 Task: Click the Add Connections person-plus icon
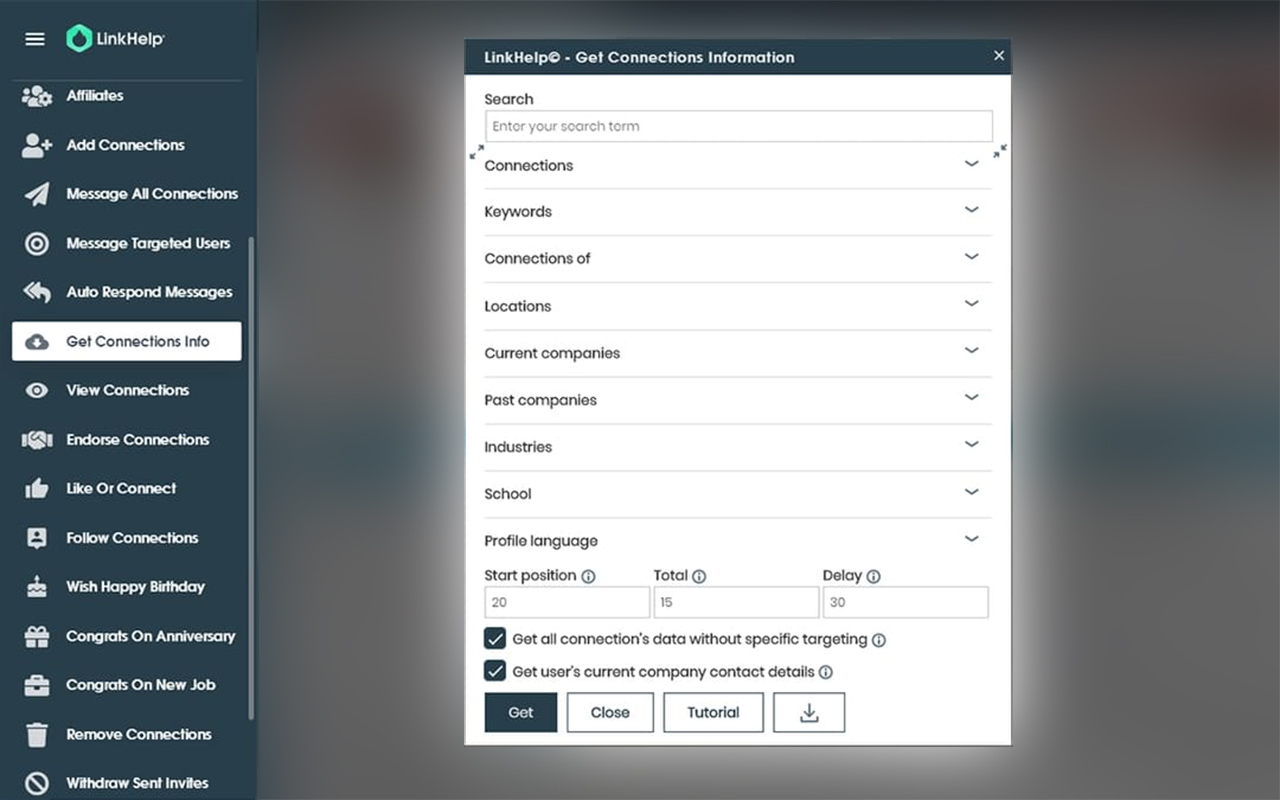(x=37, y=145)
